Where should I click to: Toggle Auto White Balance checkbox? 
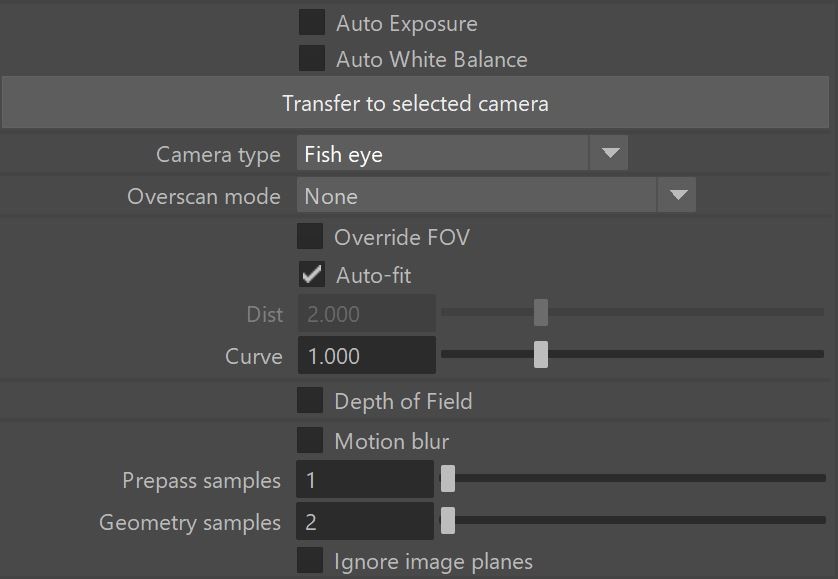point(312,58)
